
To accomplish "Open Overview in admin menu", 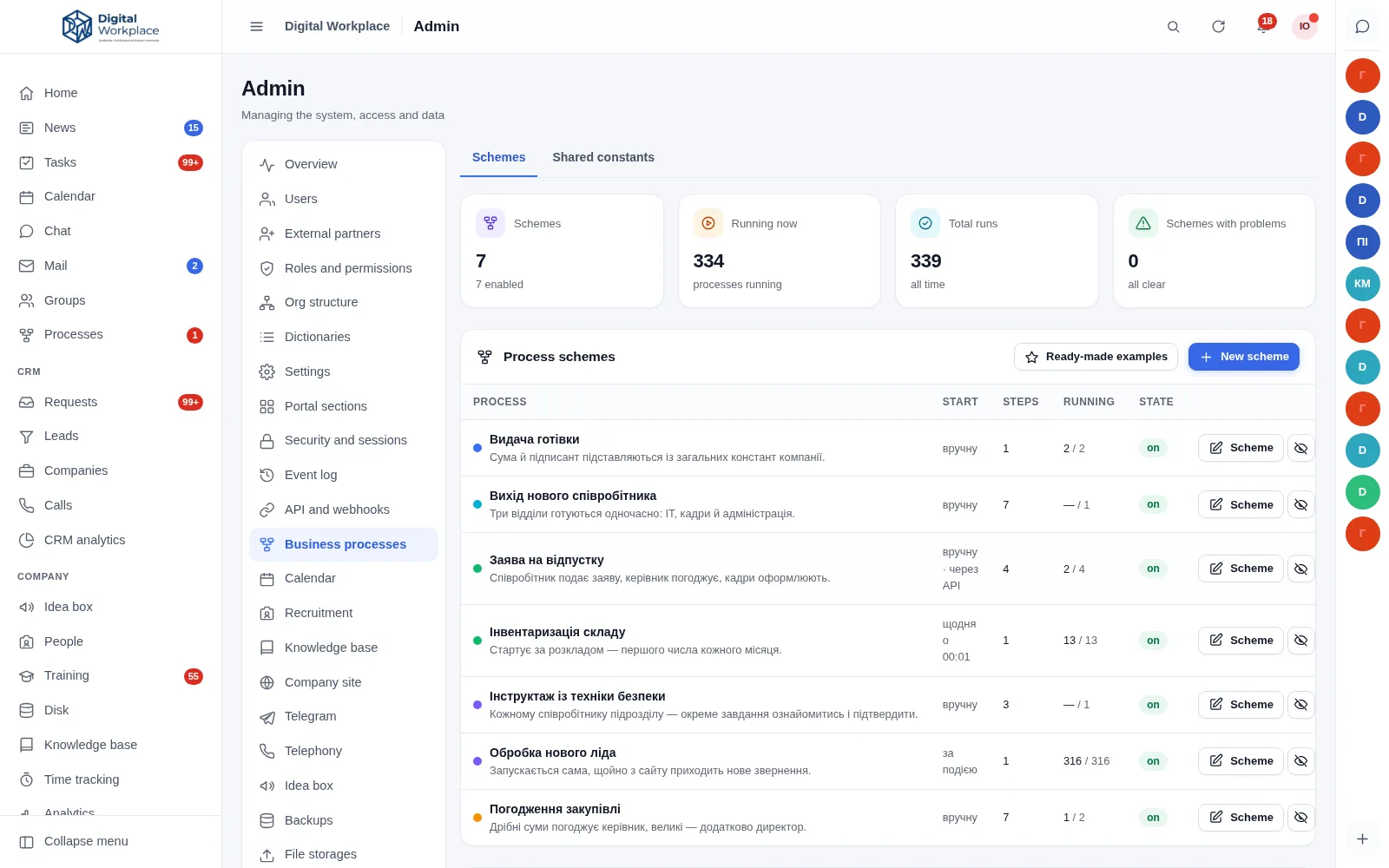I will [344, 164].
